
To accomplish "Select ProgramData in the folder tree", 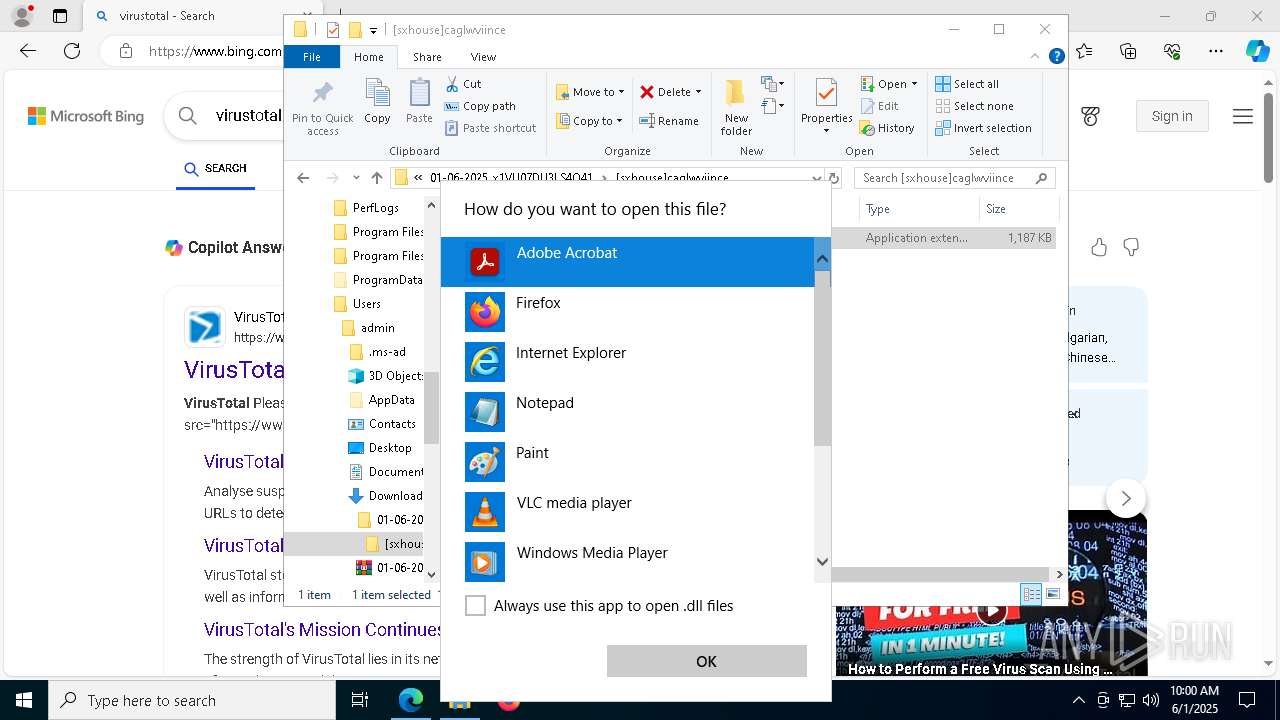I will (x=377, y=280).
